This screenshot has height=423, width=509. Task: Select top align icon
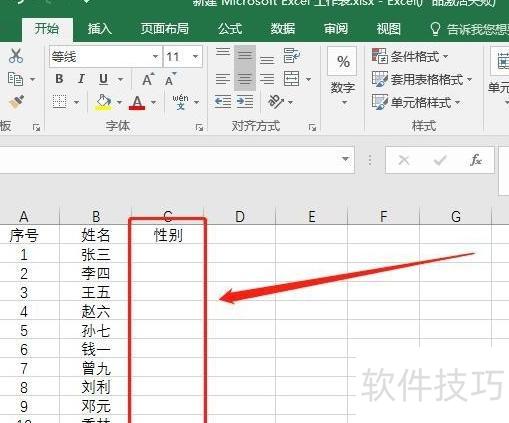(x=223, y=52)
